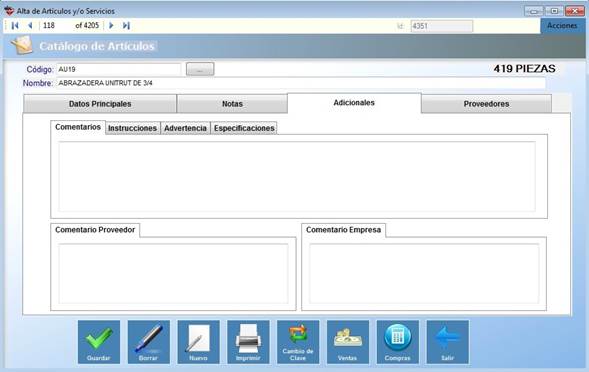Exit using the Salir arrow button
Viewport: 589px width, 372px height.
[447, 342]
